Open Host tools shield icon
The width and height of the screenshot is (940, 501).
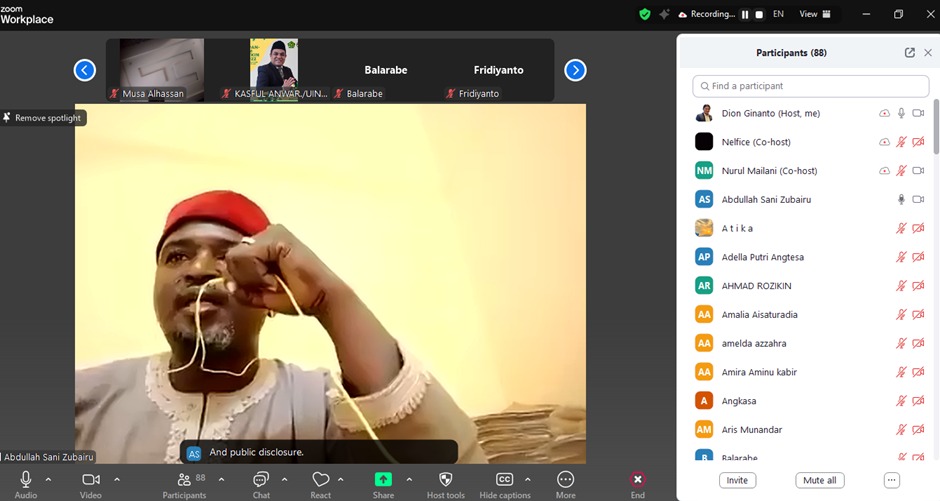click(x=445, y=479)
